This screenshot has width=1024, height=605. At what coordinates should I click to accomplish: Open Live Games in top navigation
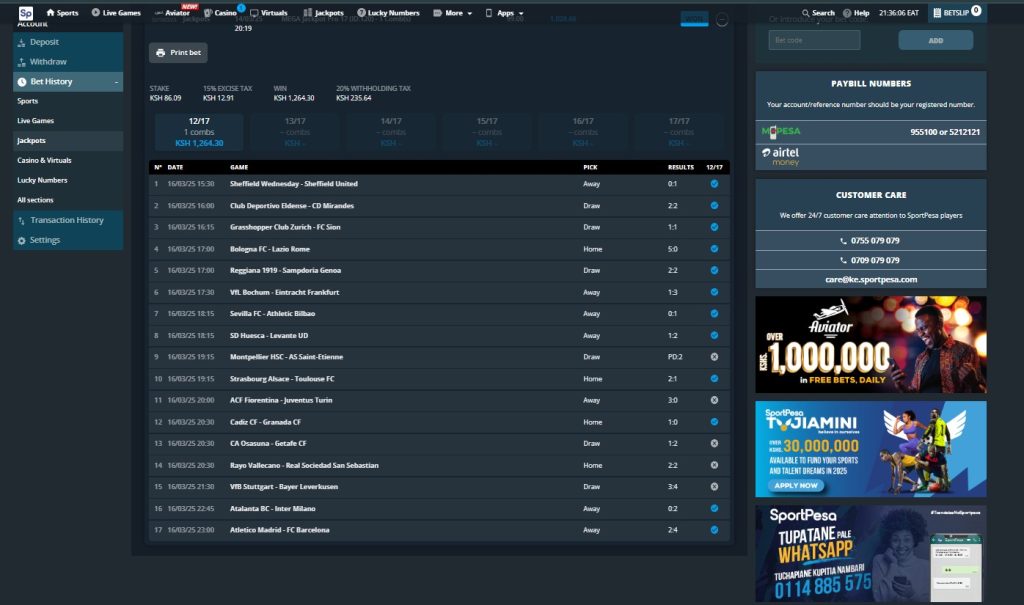116,12
